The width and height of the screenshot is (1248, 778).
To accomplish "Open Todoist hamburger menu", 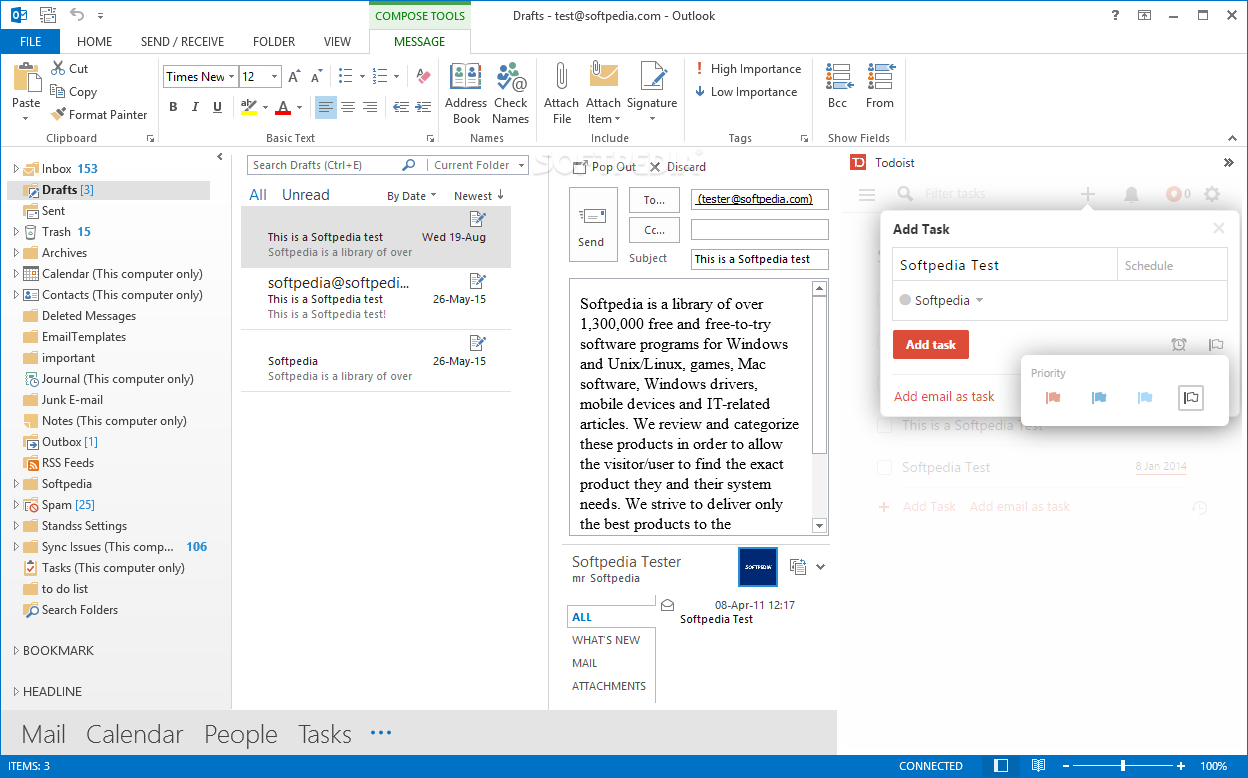I will (x=867, y=195).
